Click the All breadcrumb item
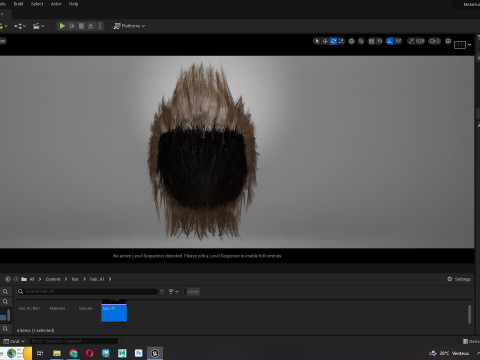 click(32, 279)
